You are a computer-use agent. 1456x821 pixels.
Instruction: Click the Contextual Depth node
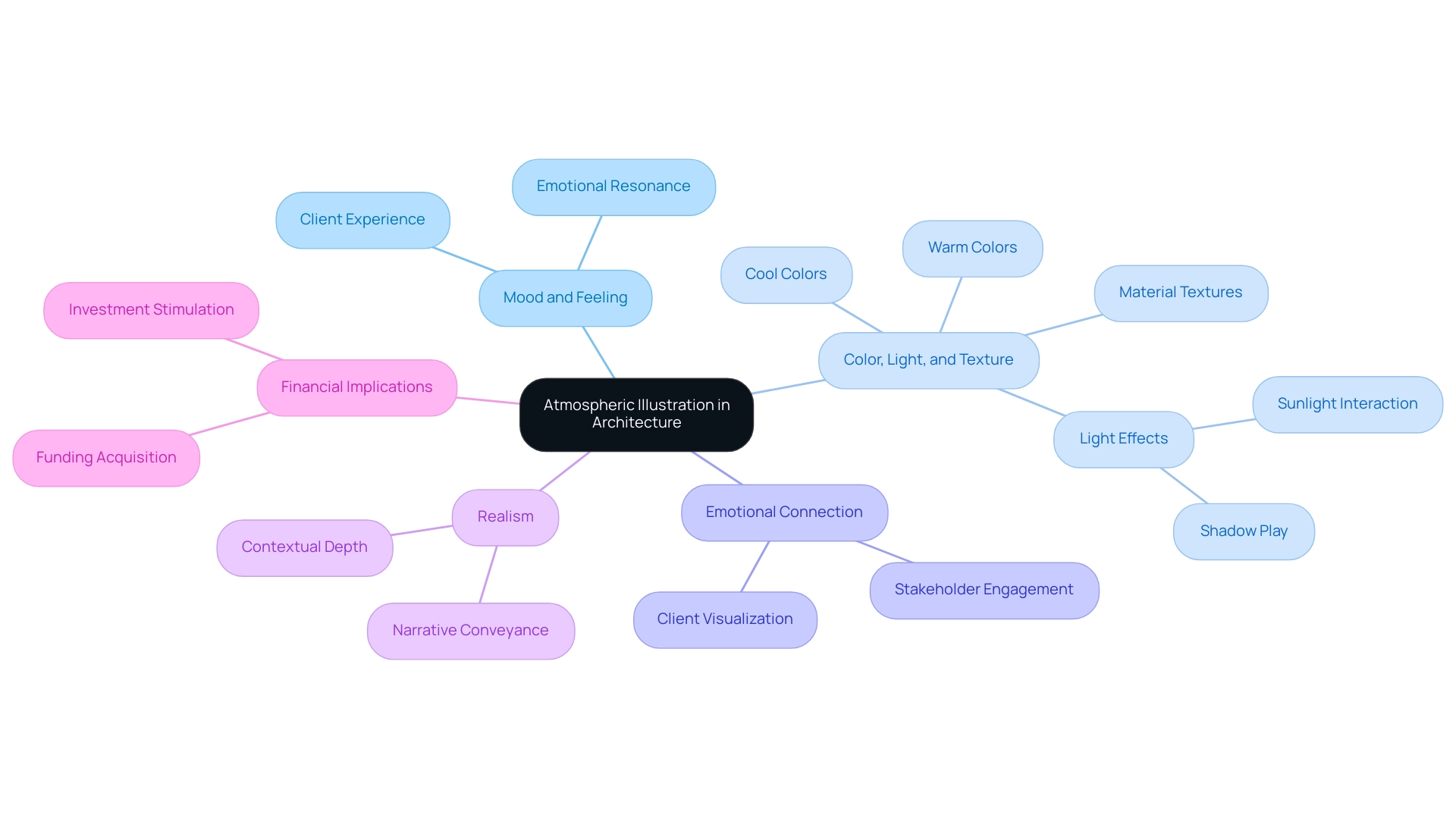tap(304, 548)
